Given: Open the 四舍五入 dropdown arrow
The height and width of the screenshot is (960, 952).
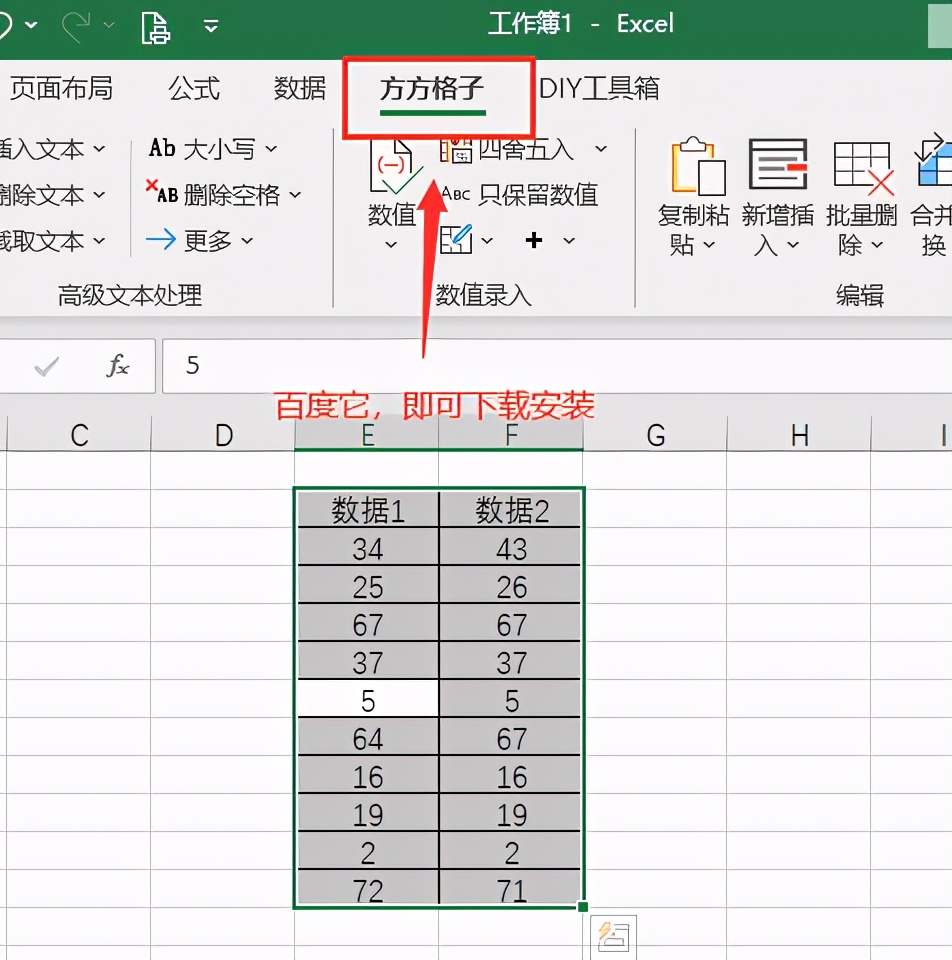Looking at the screenshot, I should pos(601,149).
